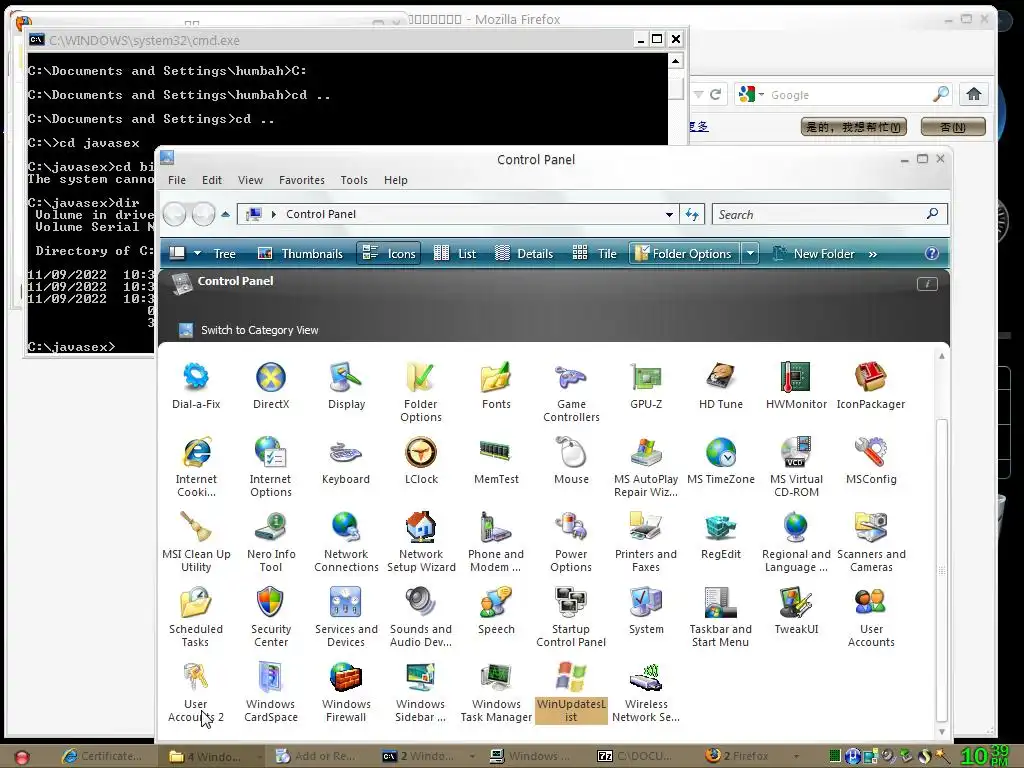This screenshot has height=768, width=1024.
Task: Open Windows Task Manager icon
Action: pyautogui.click(x=496, y=692)
